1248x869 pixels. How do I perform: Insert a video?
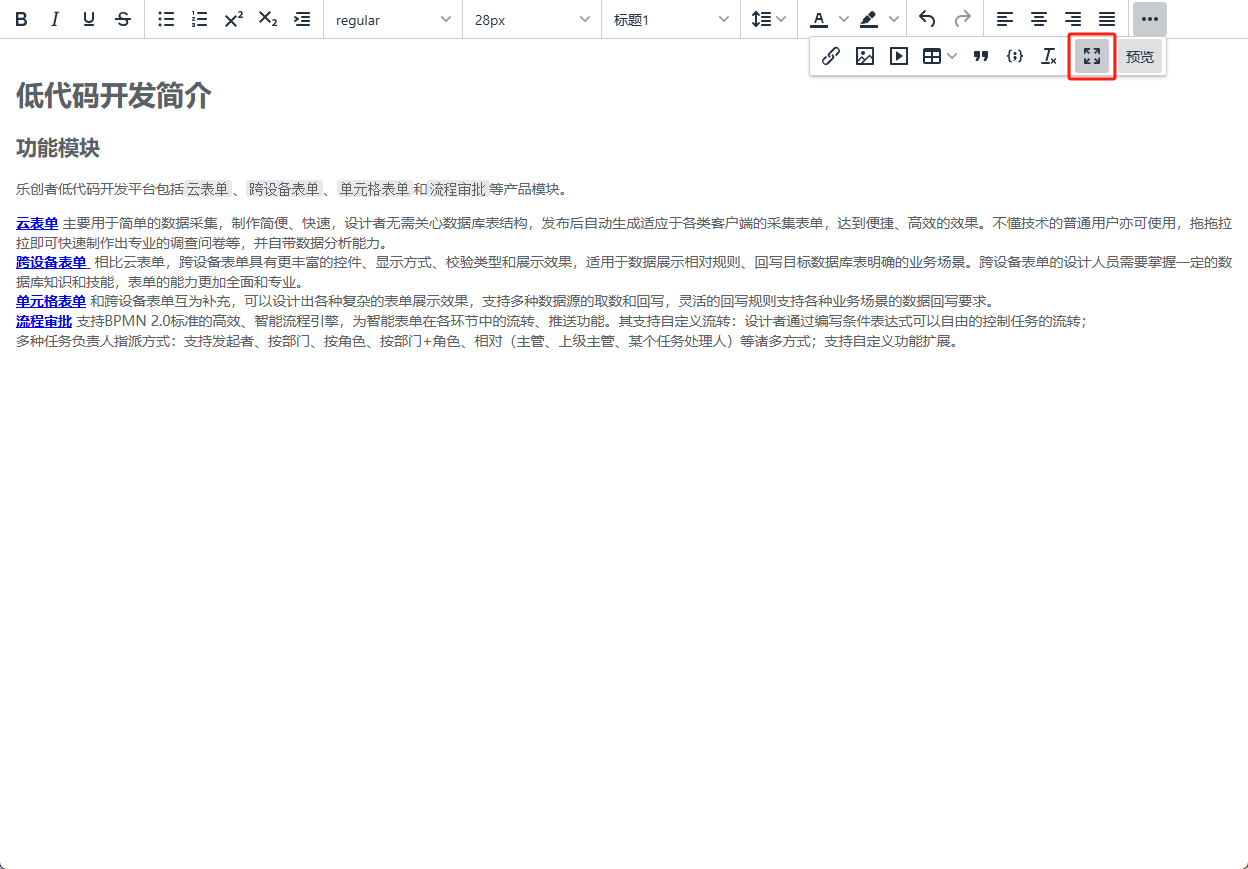(x=899, y=57)
